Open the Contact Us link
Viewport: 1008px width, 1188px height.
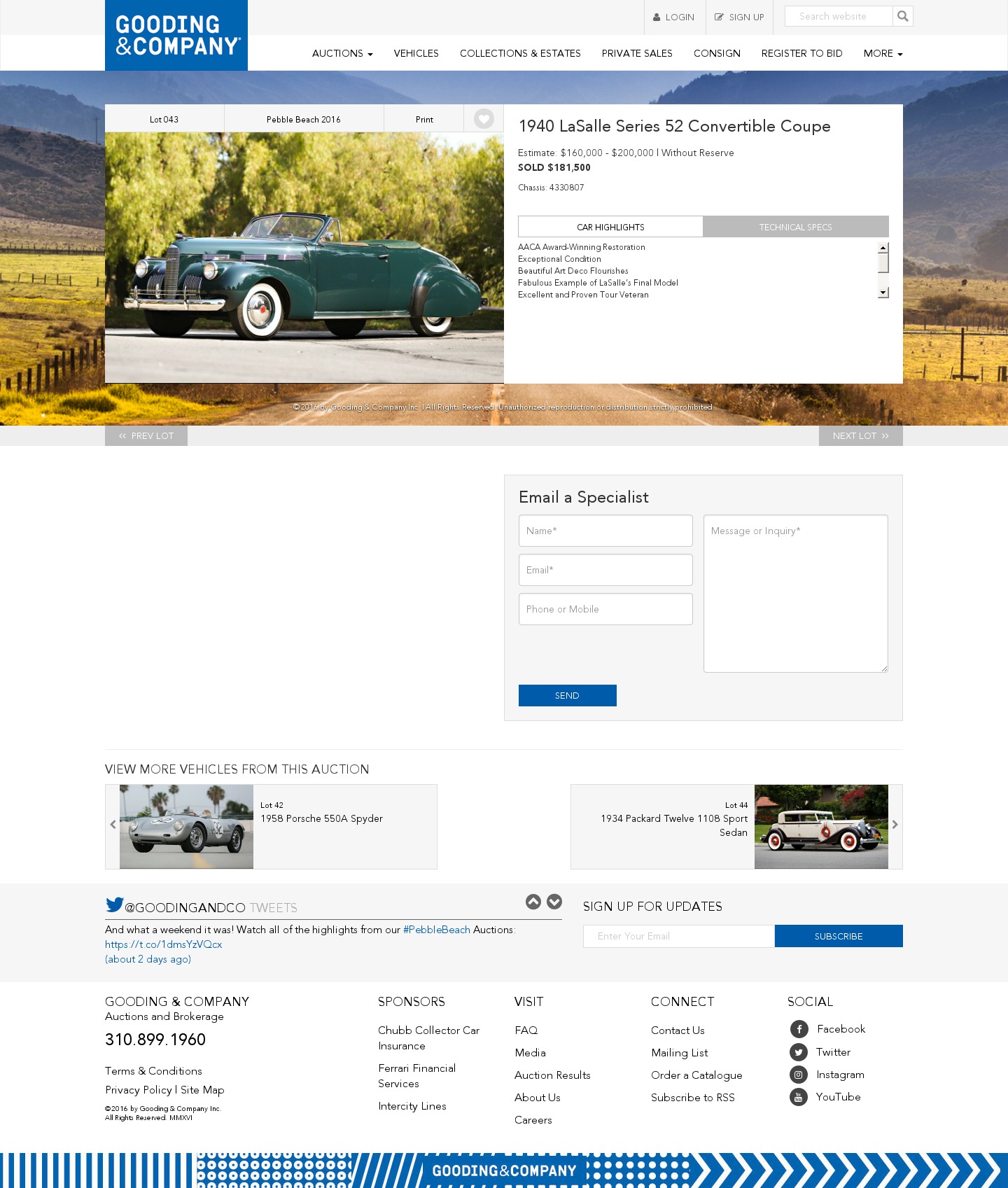click(x=678, y=1030)
